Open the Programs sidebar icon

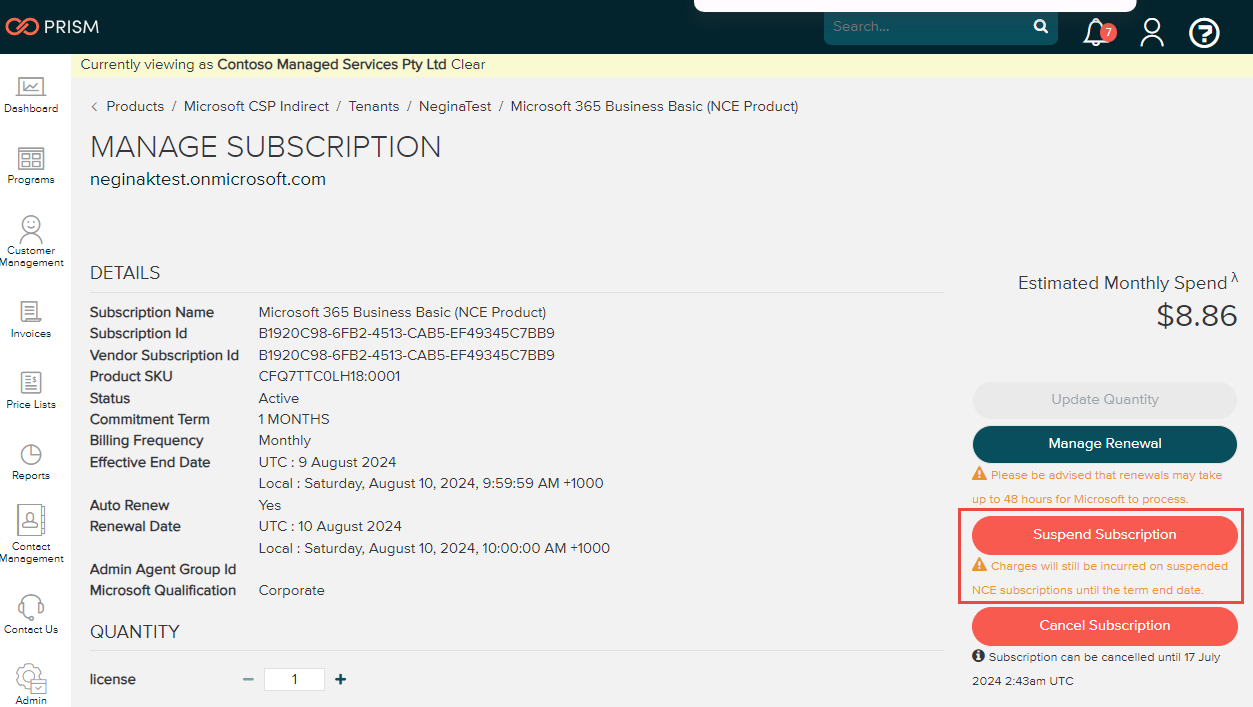tap(31, 166)
